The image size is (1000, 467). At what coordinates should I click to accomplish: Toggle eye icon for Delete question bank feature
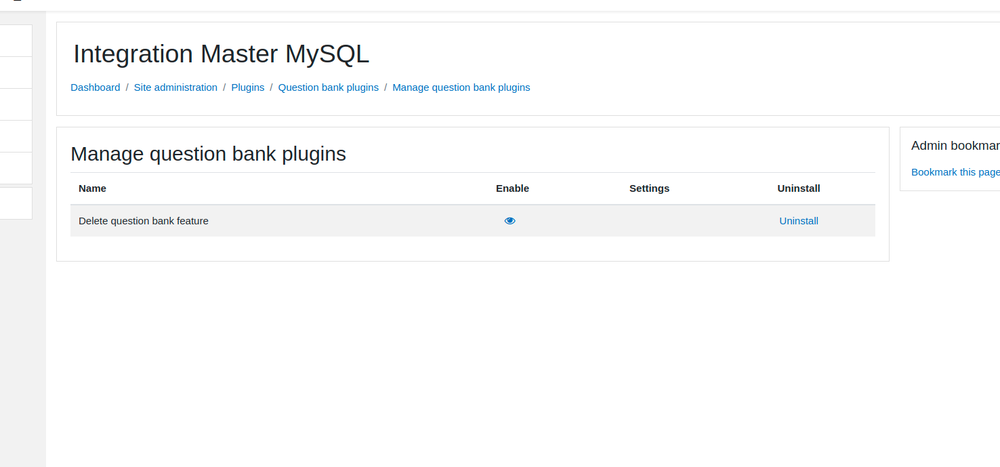(510, 221)
